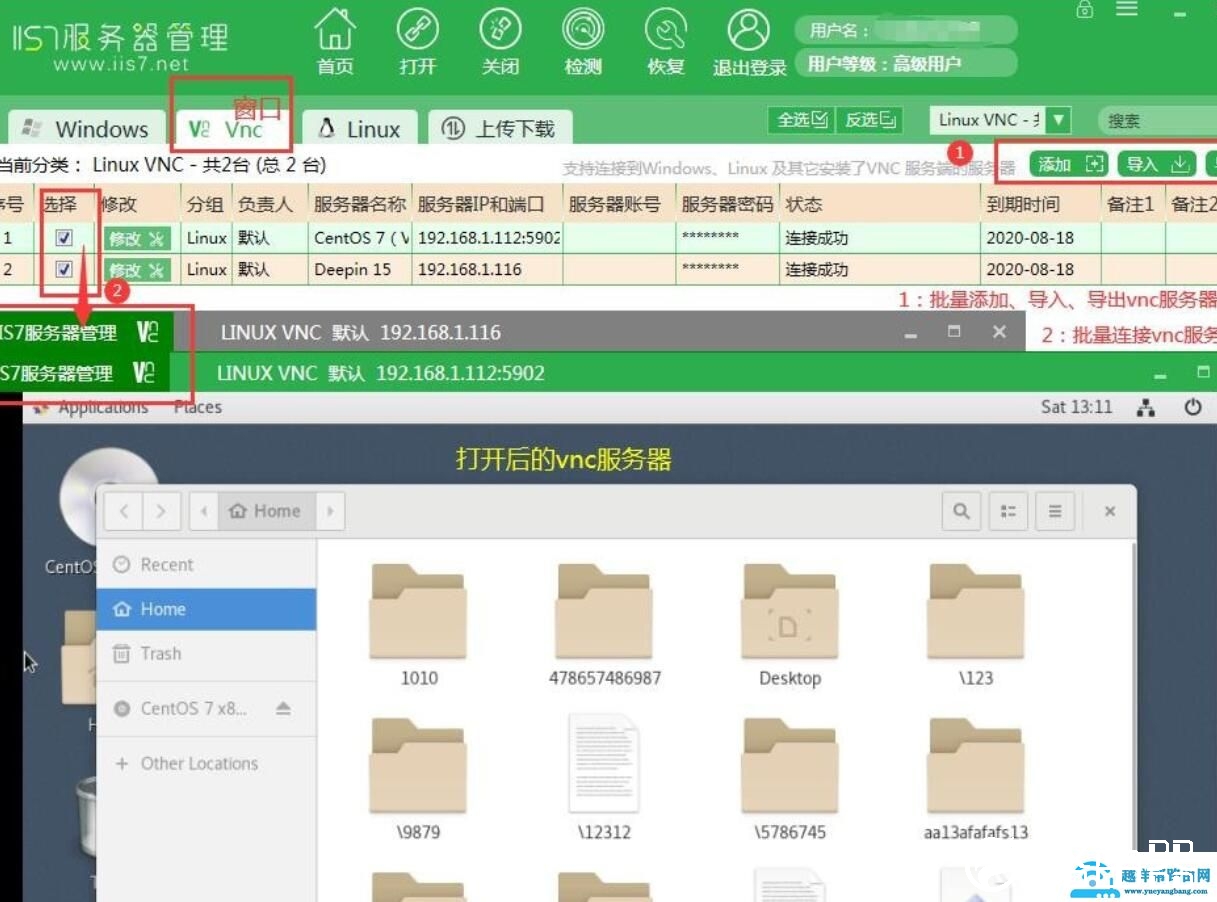Toggle checkbox for Deepin 15 row
Image resolution: width=1217 pixels, height=902 pixels.
tap(64, 269)
